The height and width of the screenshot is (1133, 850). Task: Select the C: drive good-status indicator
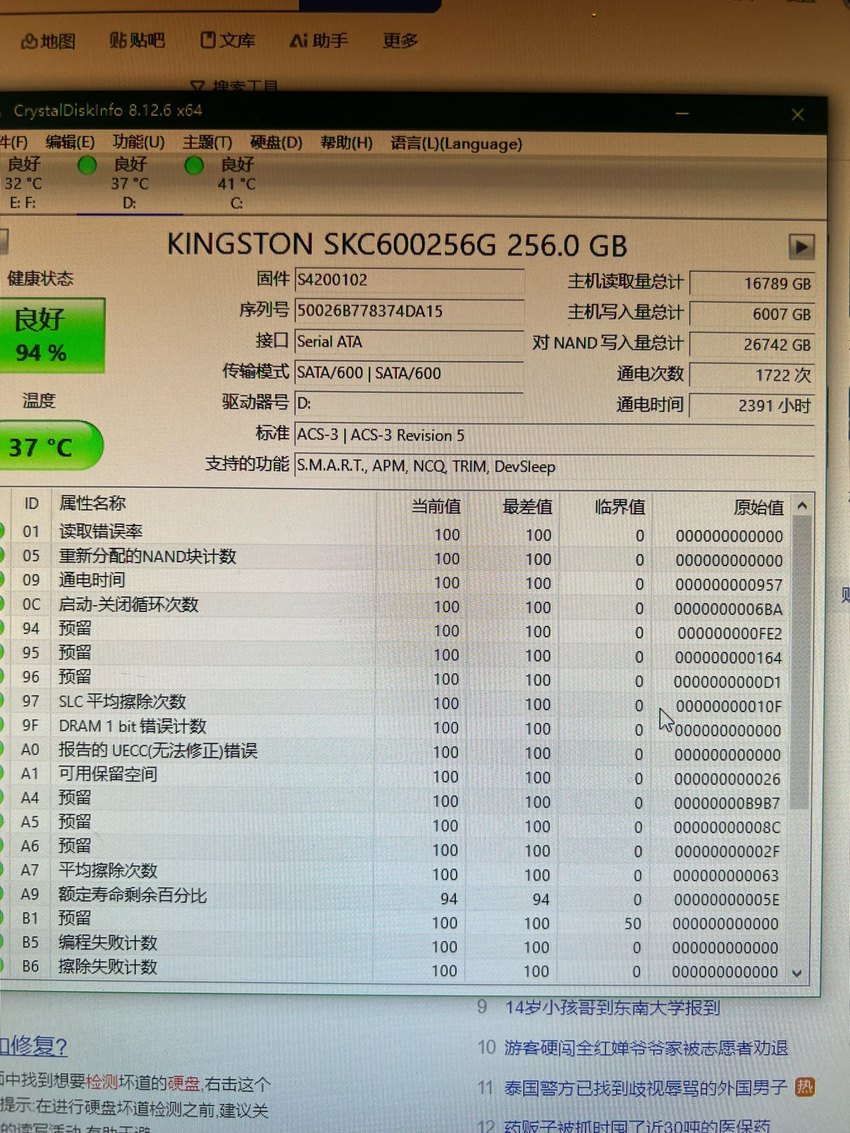[x=194, y=165]
